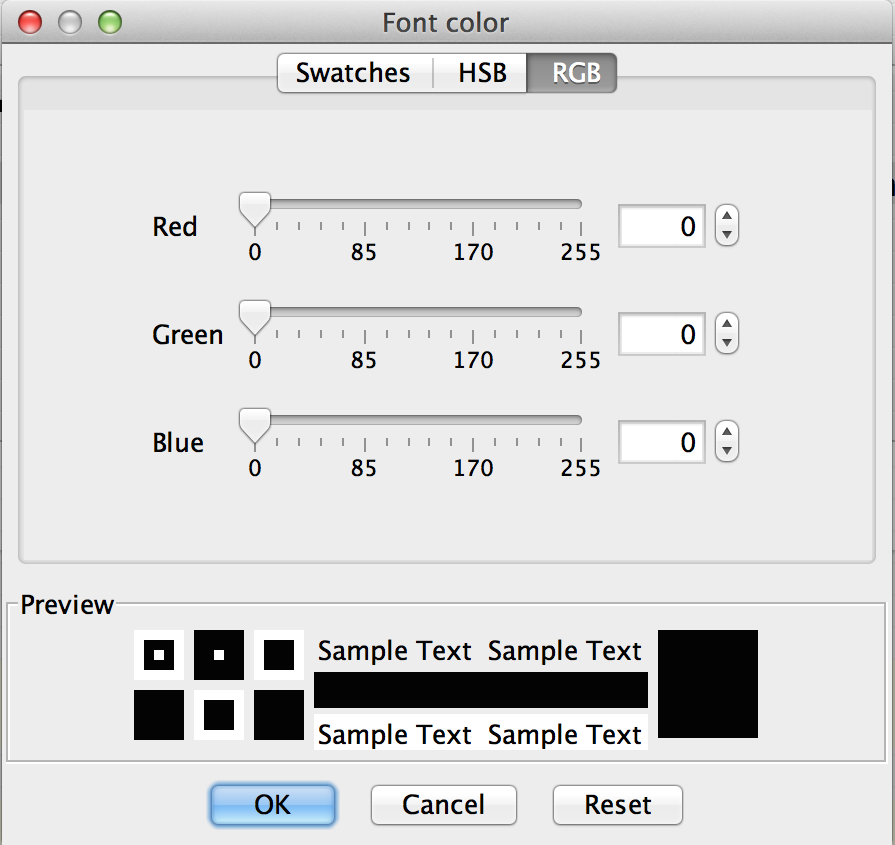The image size is (895, 845).
Task: Open the HSB tab
Action: [482, 73]
